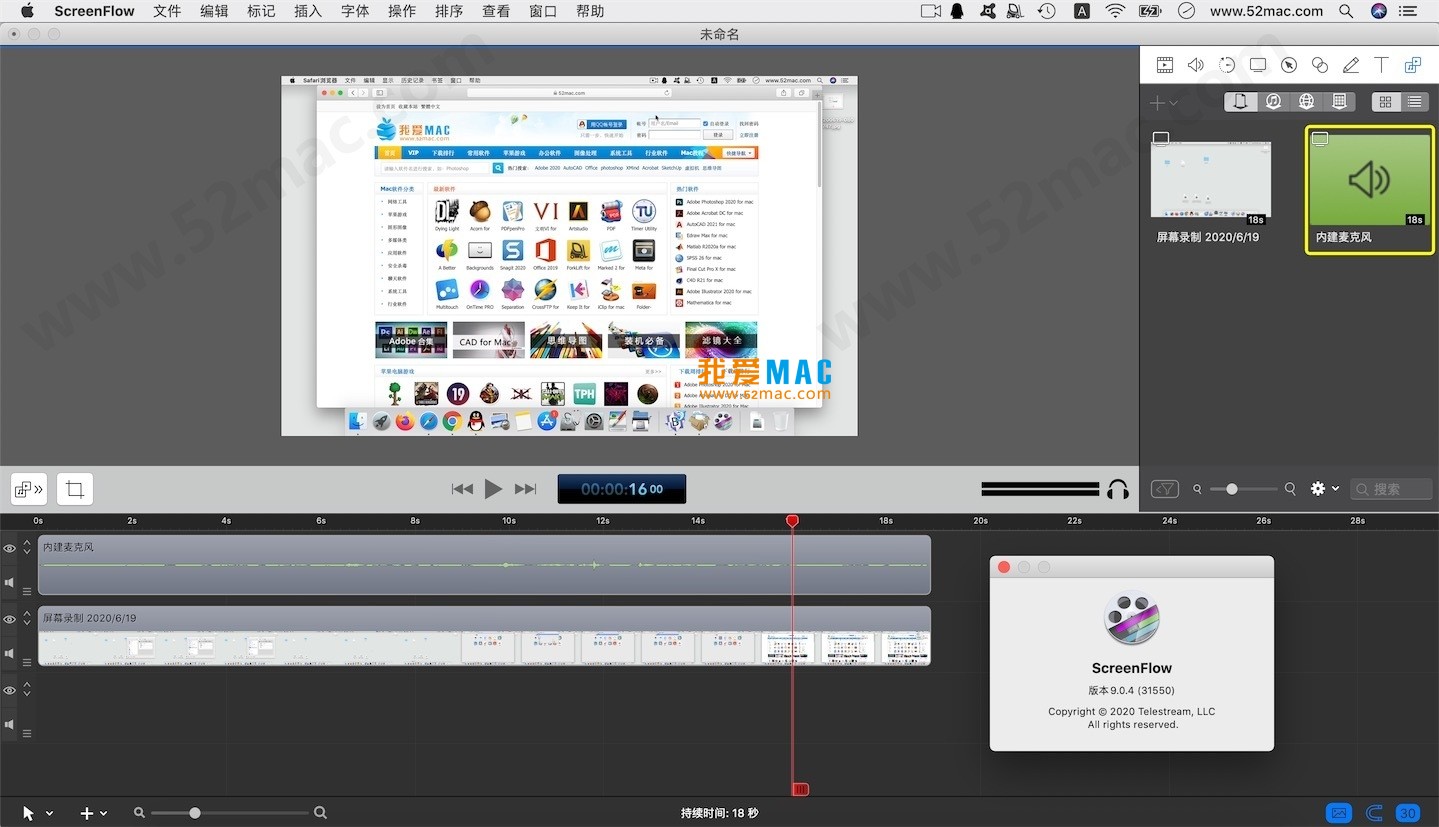The height and width of the screenshot is (827, 1439).
Task: Show the global stock media library source
Action: pos(1306,101)
